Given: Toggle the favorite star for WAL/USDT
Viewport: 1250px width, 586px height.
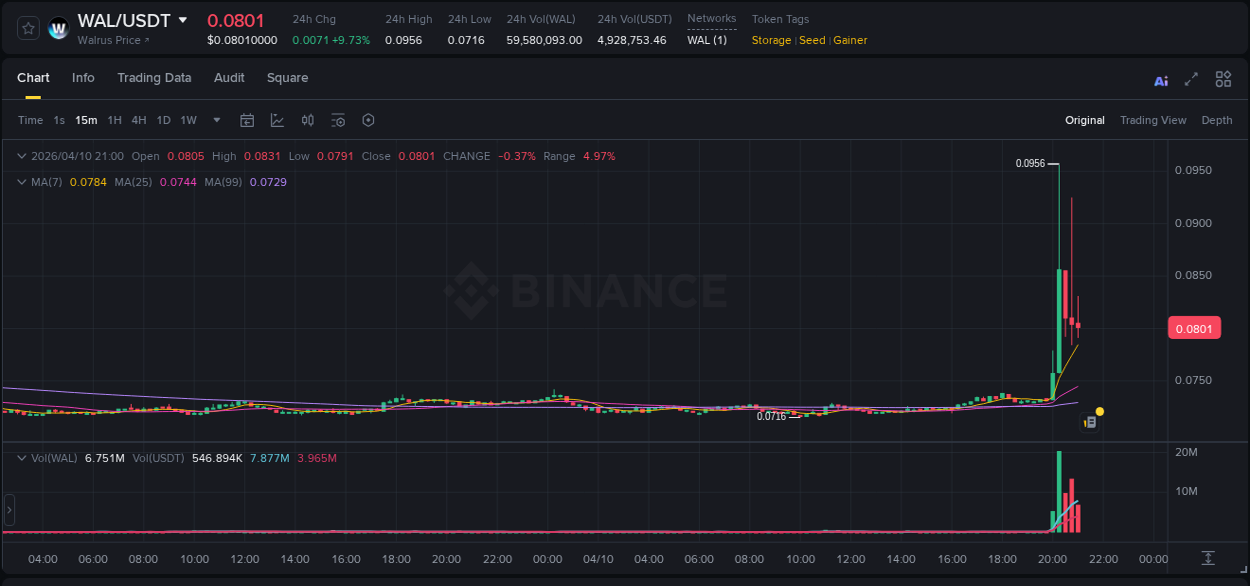Looking at the screenshot, I should point(27,28).
